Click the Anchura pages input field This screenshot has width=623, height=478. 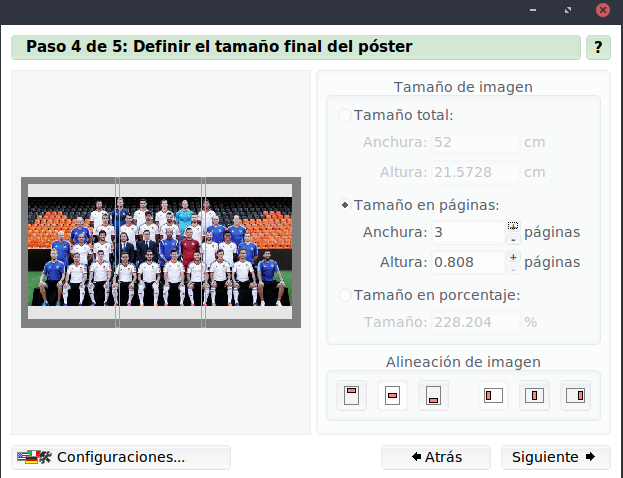coord(467,232)
